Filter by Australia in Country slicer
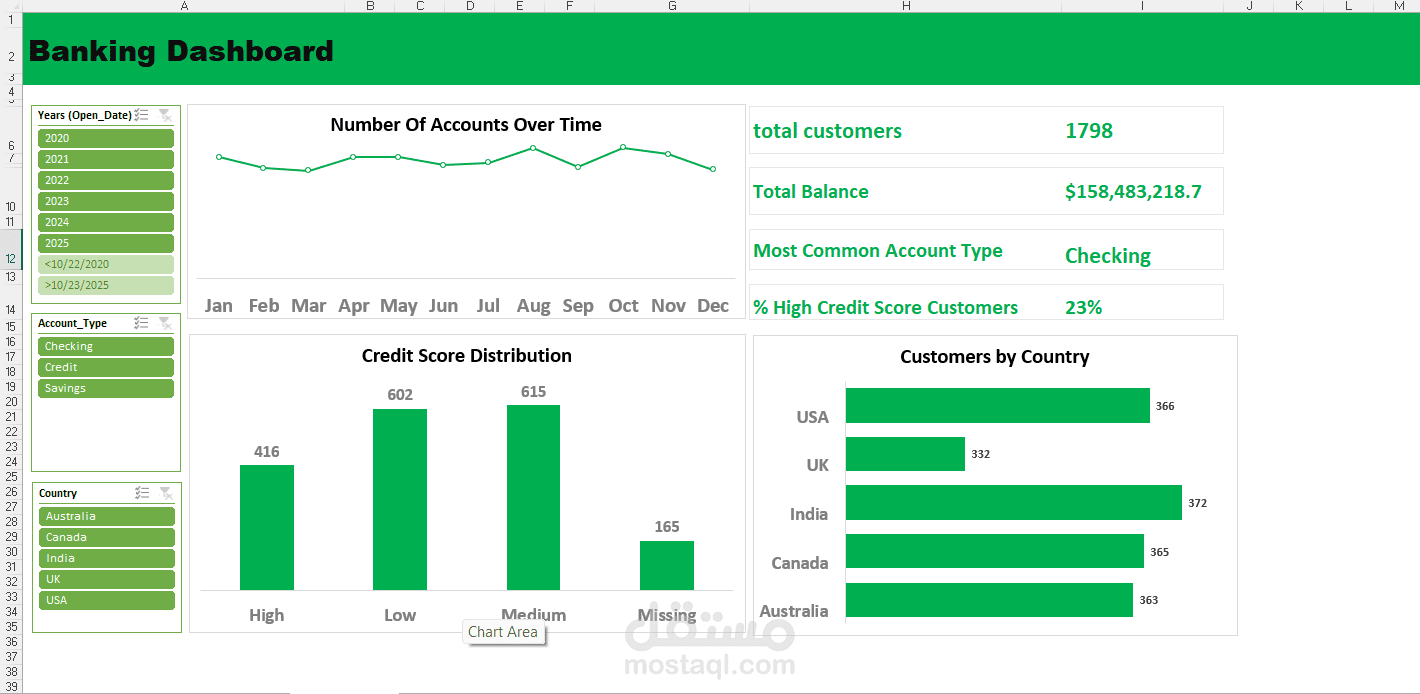Viewport: 1420px width, 694px height. point(107,516)
